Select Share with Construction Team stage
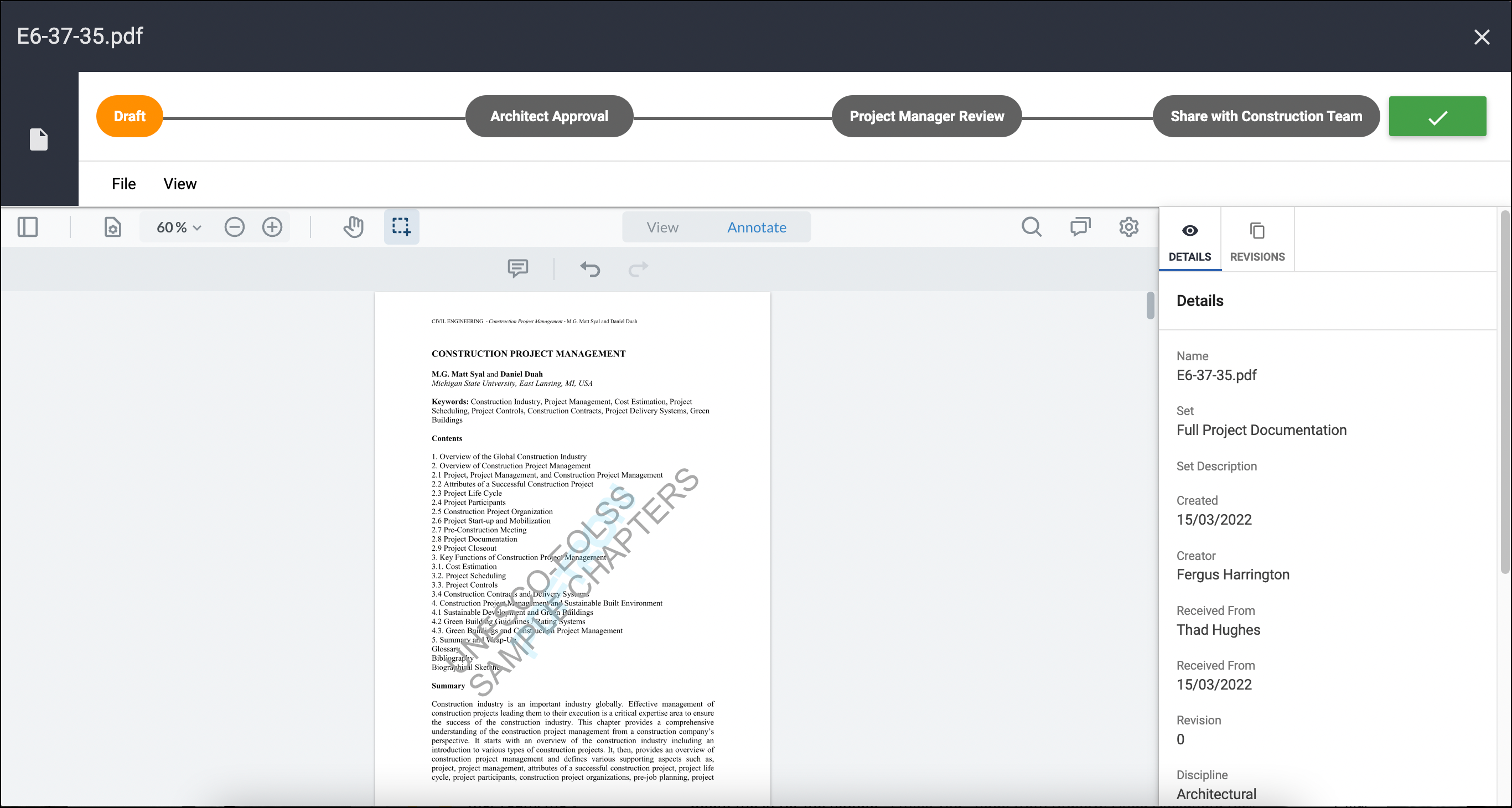The width and height of the screenshot is (1512, 808). tap(1266, 116)
